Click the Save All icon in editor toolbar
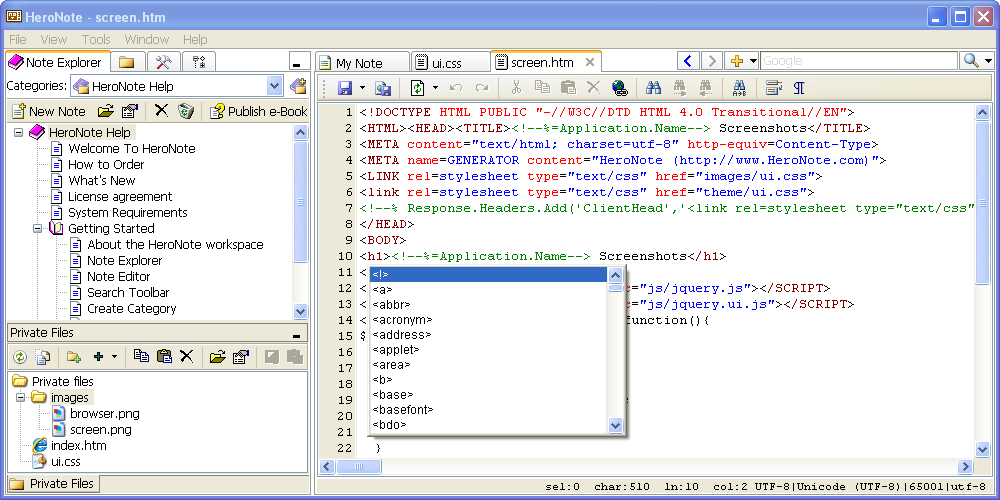Screen dimensions: 1000x500 click(x=383, y=87)
